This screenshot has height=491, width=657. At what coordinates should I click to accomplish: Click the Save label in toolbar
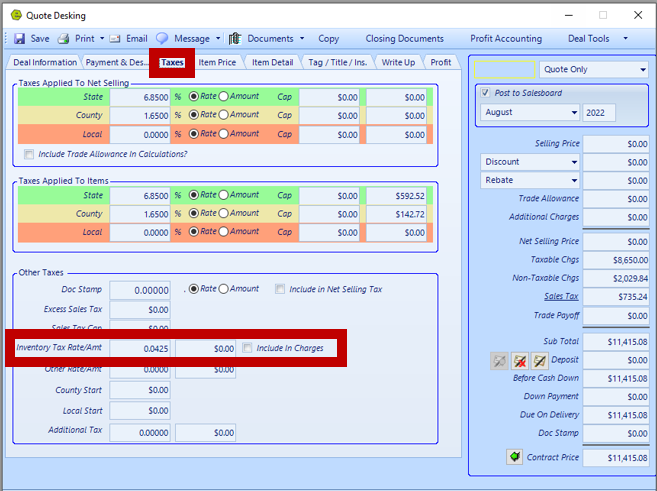pyautogui.click(x=40, y=39)
